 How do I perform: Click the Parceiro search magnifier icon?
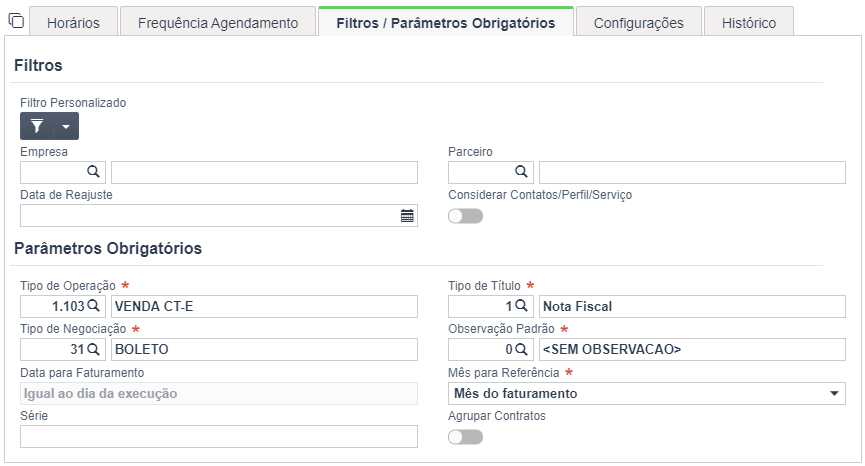[521, 172]
